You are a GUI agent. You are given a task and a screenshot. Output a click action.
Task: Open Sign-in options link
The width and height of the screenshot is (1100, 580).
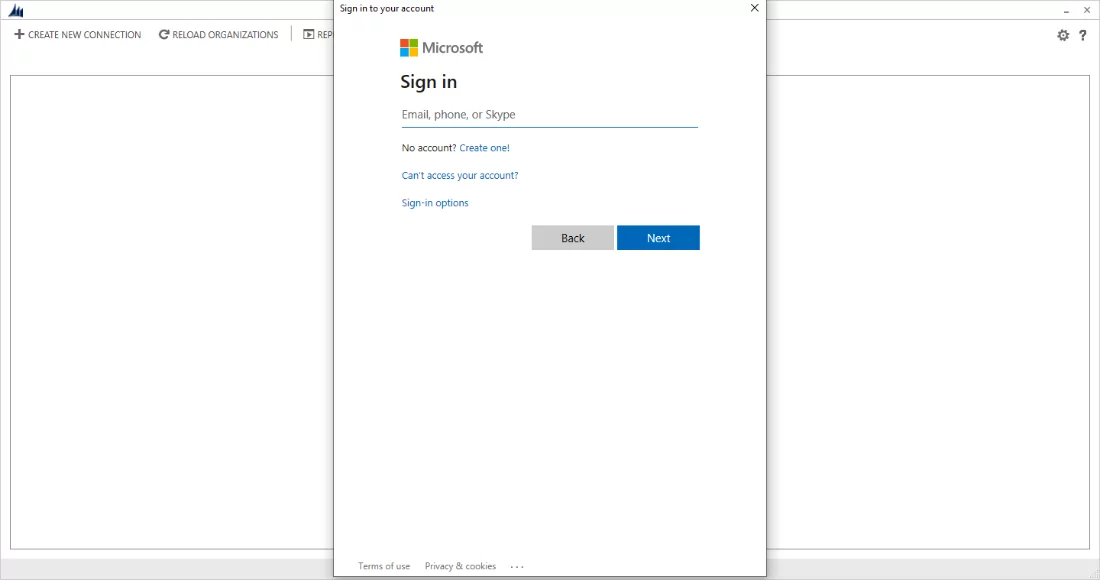[x=435, y=203]
